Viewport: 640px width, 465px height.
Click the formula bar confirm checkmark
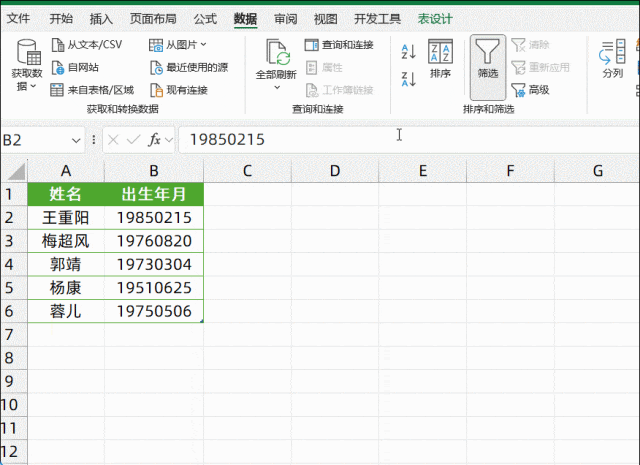pyautogui.click(x=133, y=140)
